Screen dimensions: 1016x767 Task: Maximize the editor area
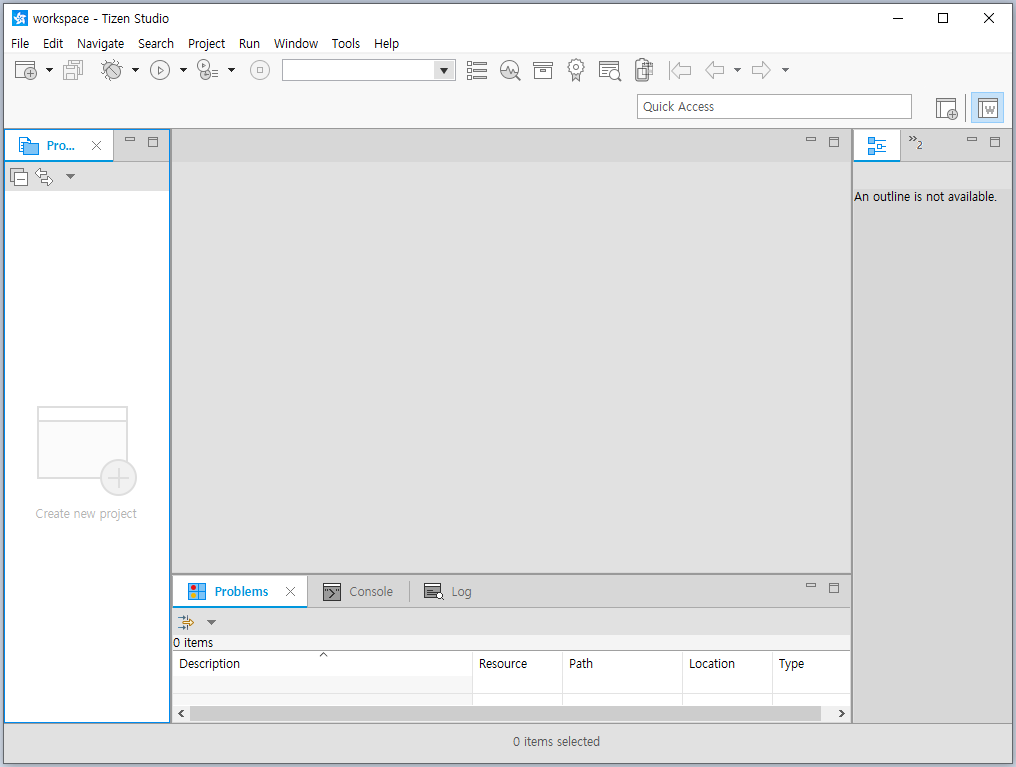834,142
